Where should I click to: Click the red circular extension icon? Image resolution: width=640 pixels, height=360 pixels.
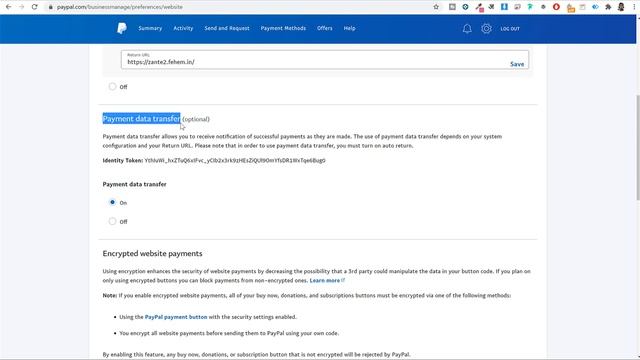[556, 7]
